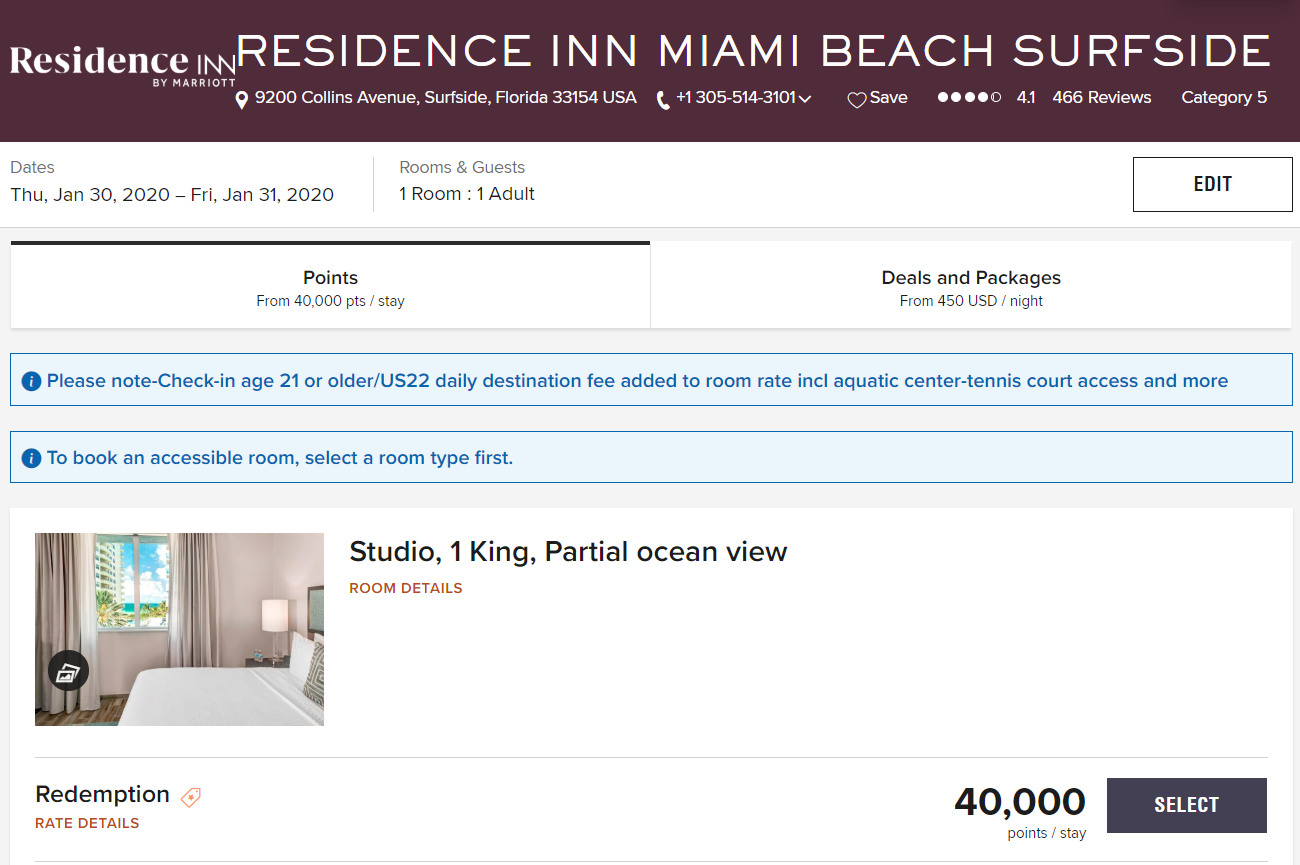This screenshot has width=1300, height=865.
Task: Click the map pin address icon
Action: click(x=241, y=100)
